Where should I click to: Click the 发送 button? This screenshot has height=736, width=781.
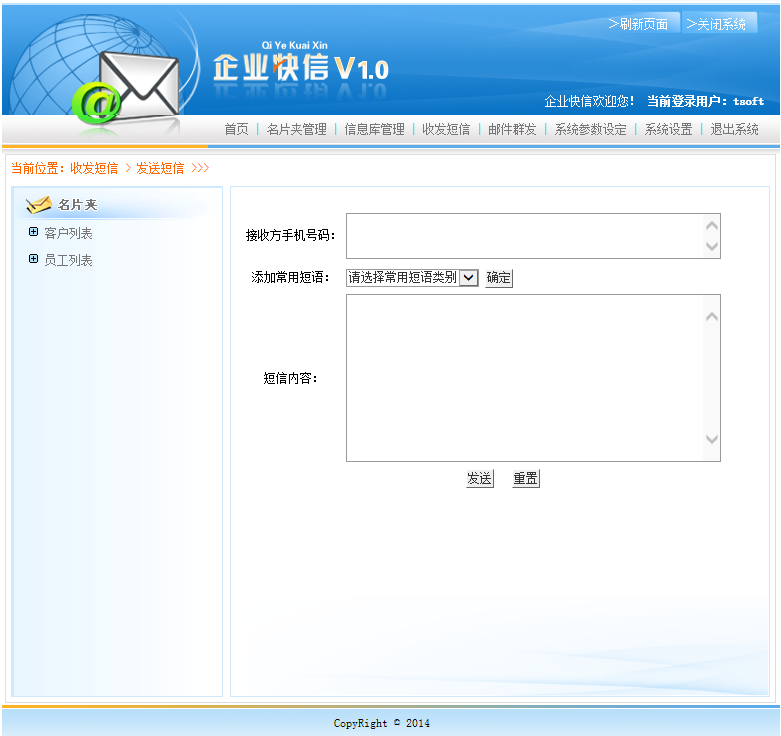pyautogui.click(x=479, y=479)
